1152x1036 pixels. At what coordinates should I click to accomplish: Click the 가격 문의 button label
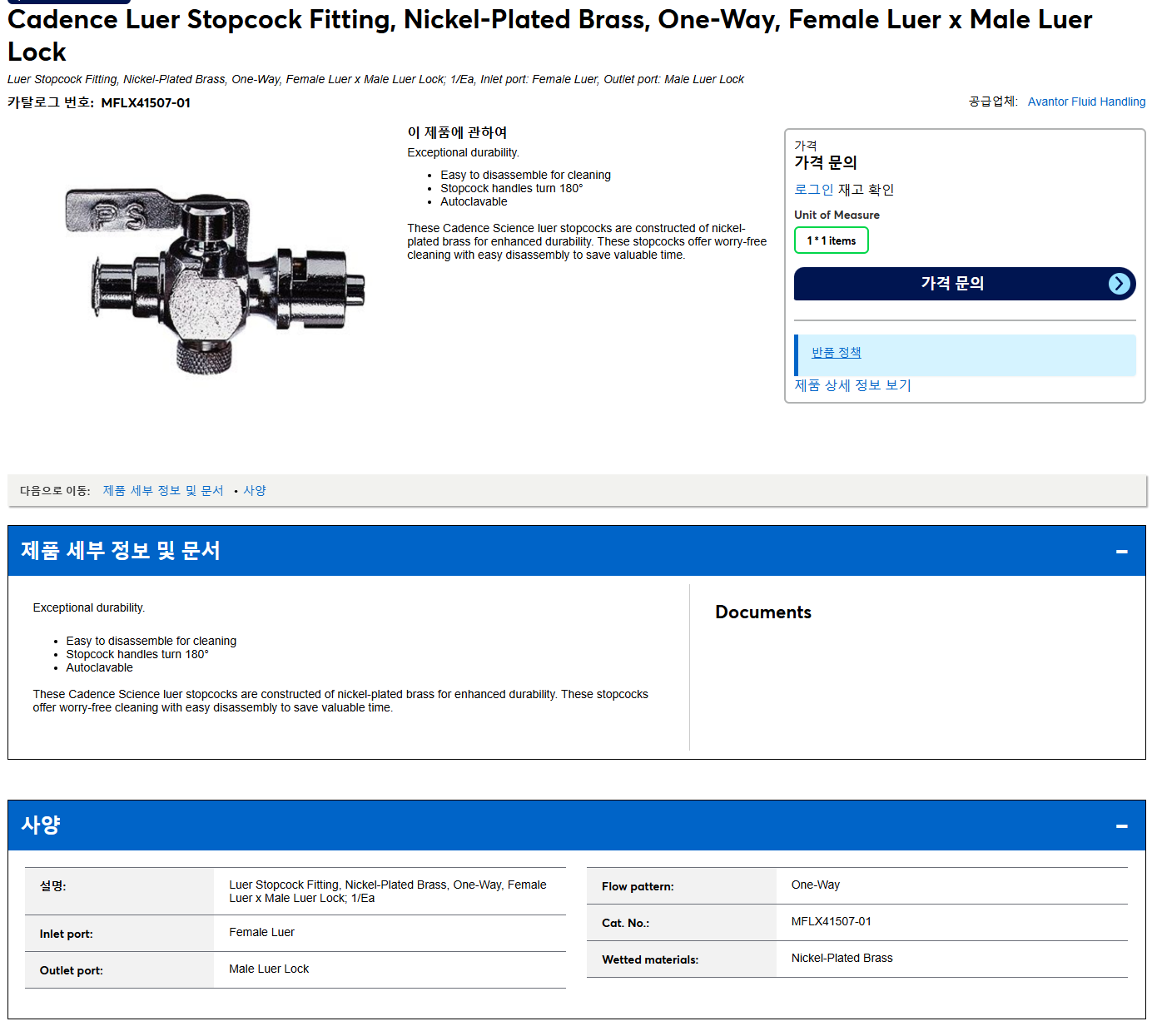pos(952,284)
